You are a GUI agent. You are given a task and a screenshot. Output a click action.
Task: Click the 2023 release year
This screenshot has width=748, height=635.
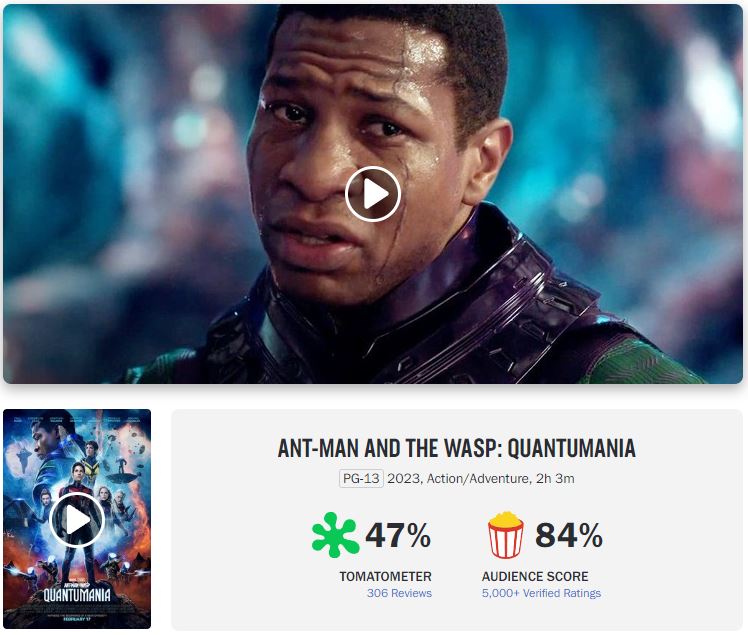pyautogui.click(x=404, y=479)
